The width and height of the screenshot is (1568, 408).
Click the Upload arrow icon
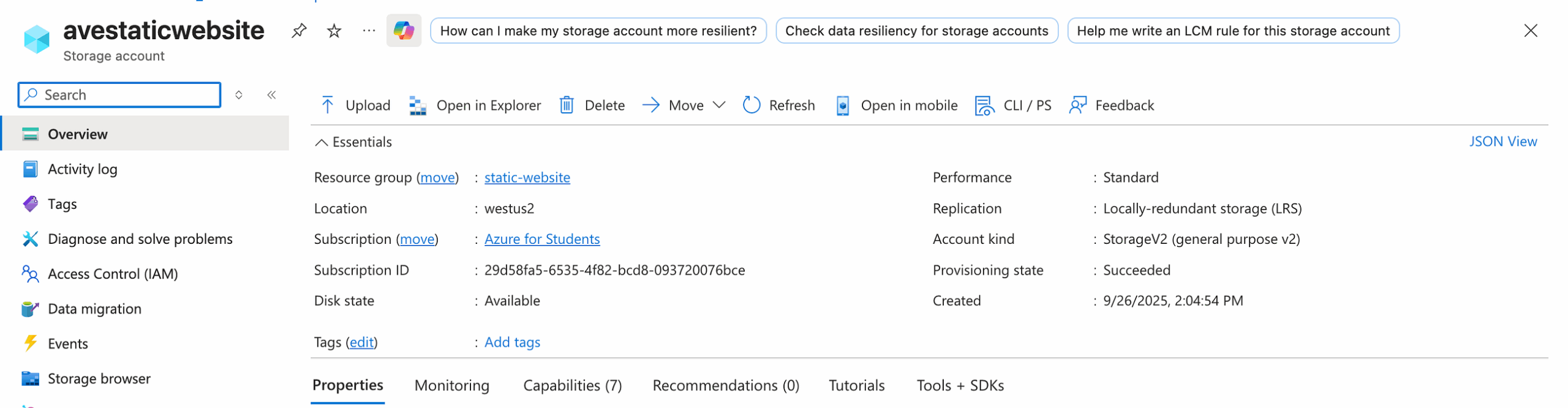pos(327,105)
